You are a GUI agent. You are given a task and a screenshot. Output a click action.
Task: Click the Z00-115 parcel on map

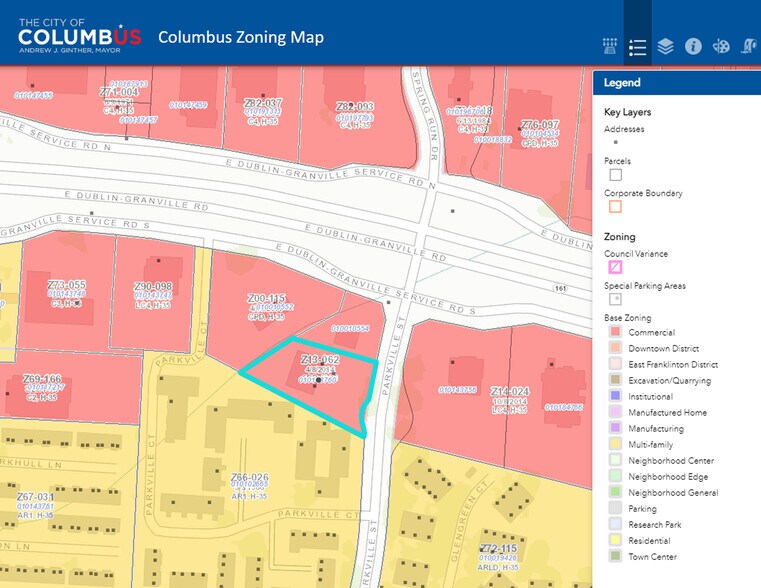tap(266, 320)
